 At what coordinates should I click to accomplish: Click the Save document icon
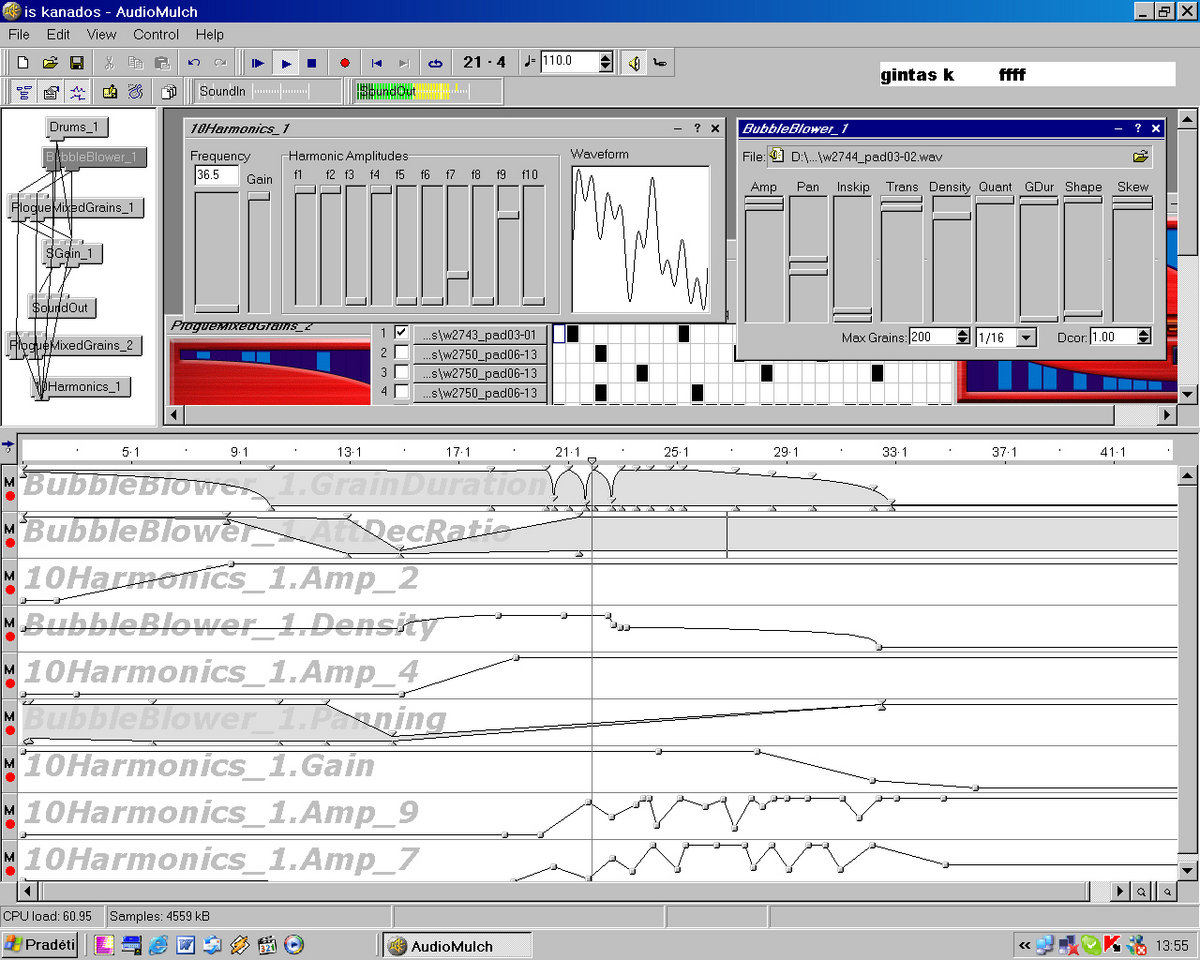tap(76, 63)
